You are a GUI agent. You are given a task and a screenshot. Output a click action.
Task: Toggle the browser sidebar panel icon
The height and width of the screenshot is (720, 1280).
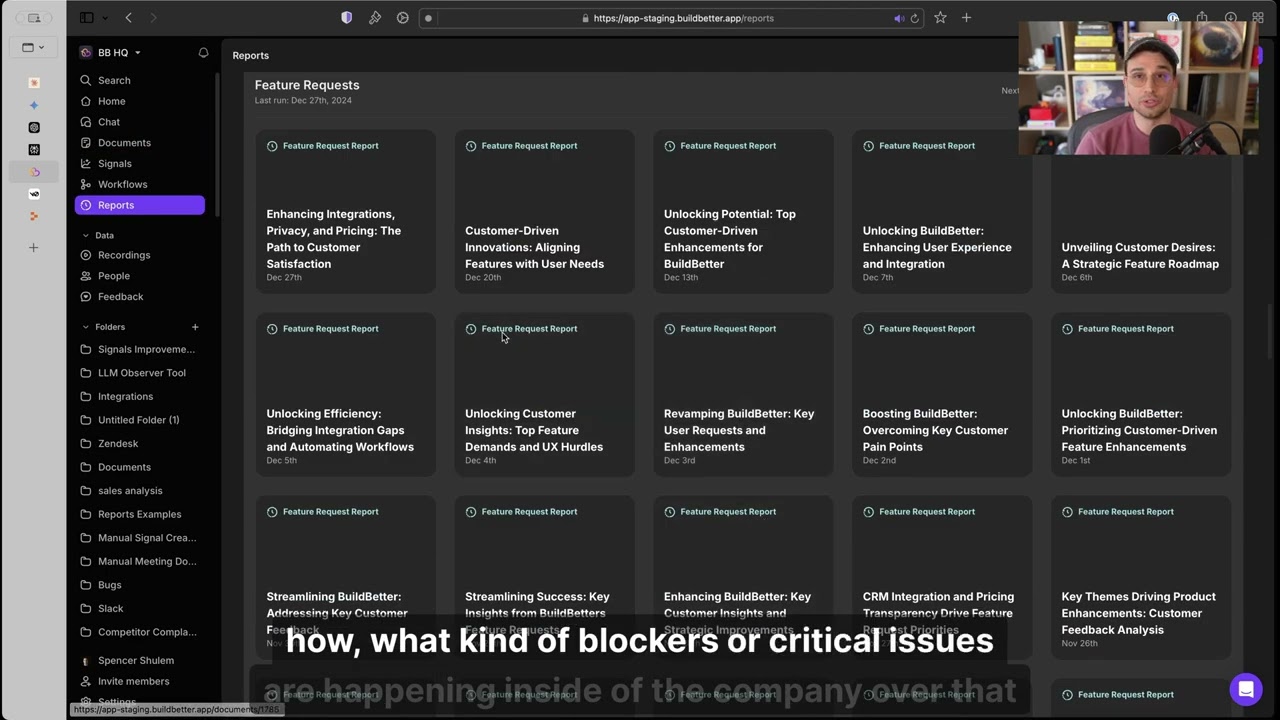tap(87, 18)
